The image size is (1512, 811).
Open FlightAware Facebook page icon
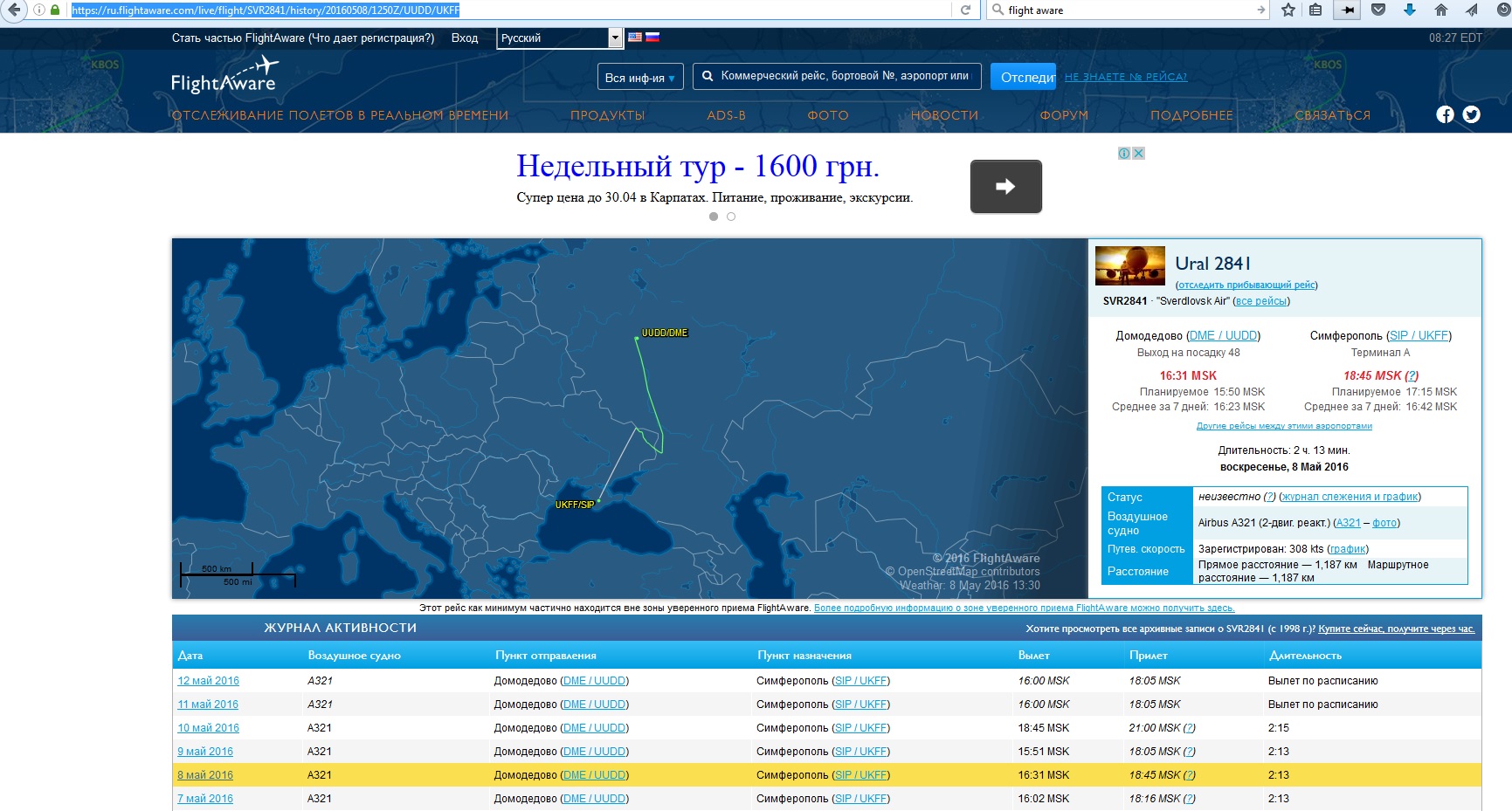coord(1445,114)
